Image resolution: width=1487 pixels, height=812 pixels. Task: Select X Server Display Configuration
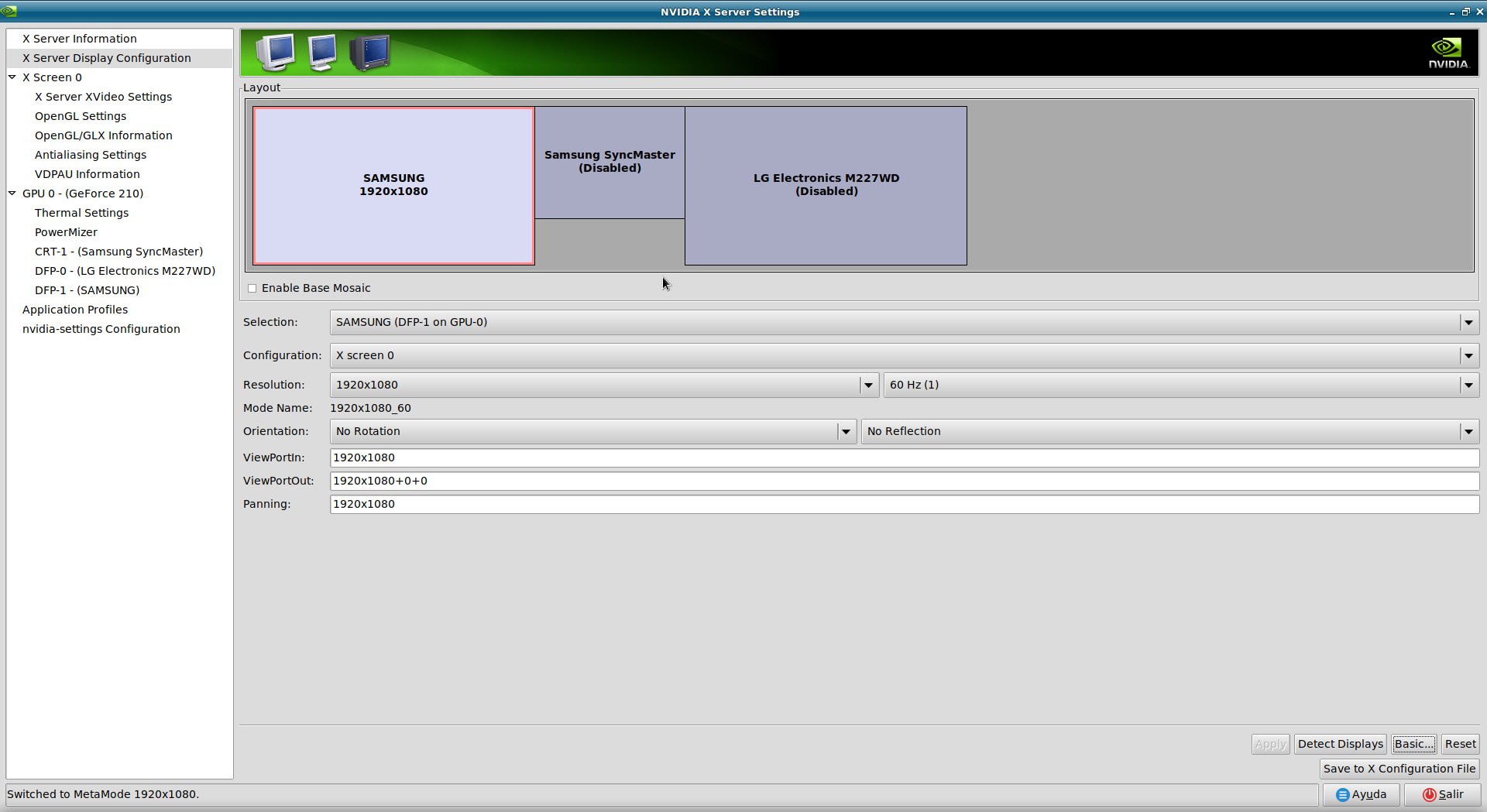(x=119, y=58)
